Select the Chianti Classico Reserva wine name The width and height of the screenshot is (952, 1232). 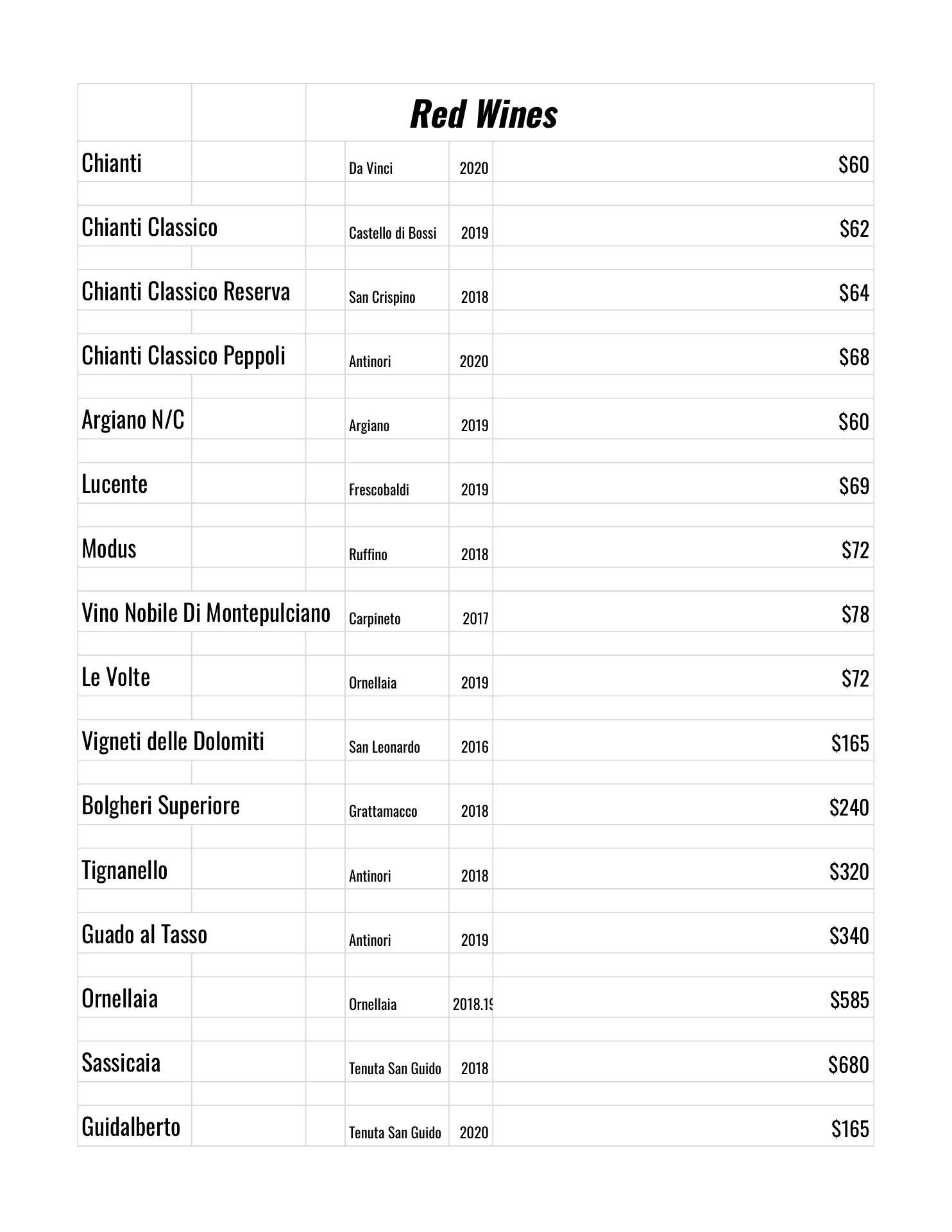coord(185,291)
